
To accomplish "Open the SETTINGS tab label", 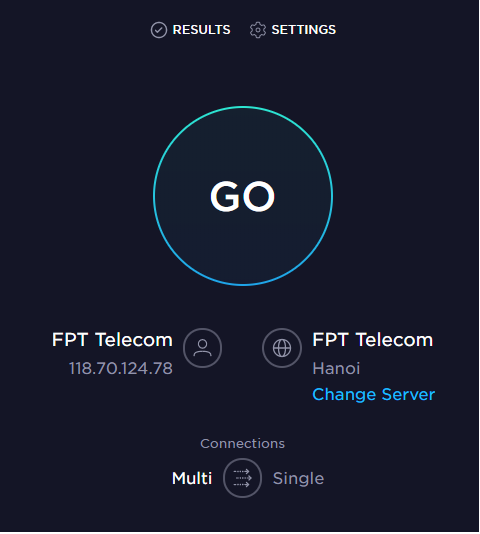I will coord(304,30).
